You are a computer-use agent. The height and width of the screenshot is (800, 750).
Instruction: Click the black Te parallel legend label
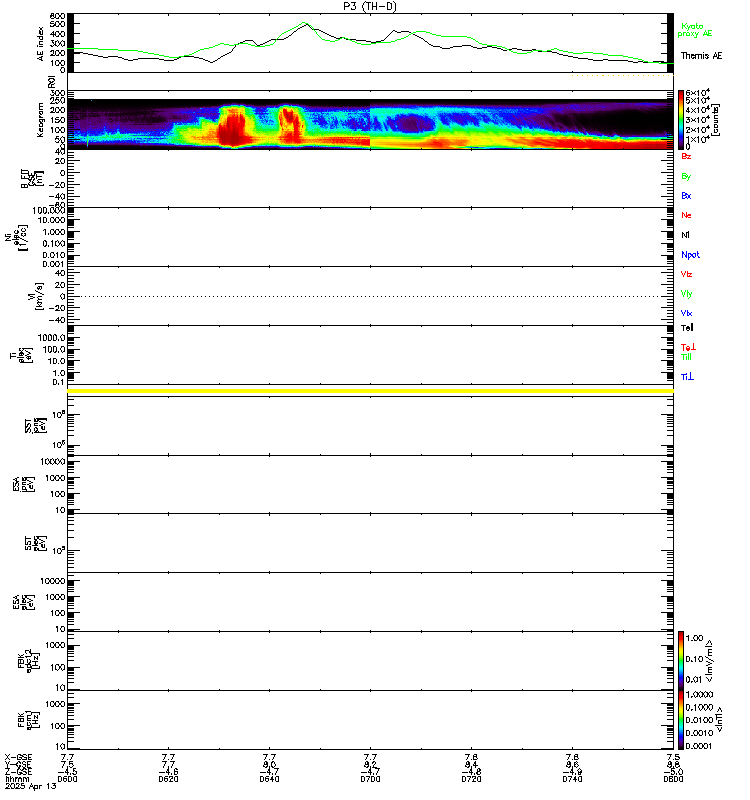click(x=687, y=328)
